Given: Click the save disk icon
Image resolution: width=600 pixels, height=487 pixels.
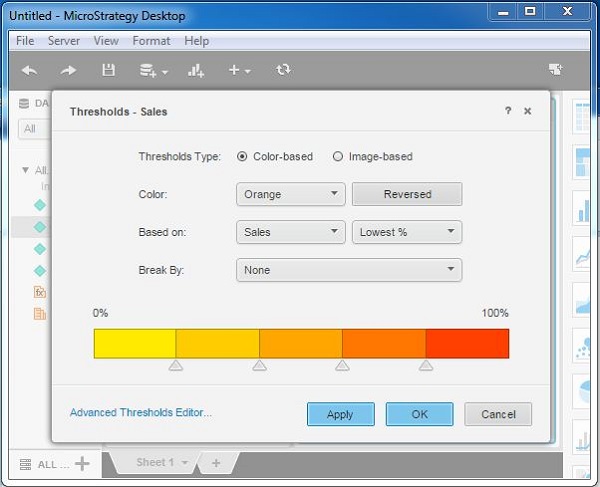Looking at the screenshot, I should [x=108, y=70].
